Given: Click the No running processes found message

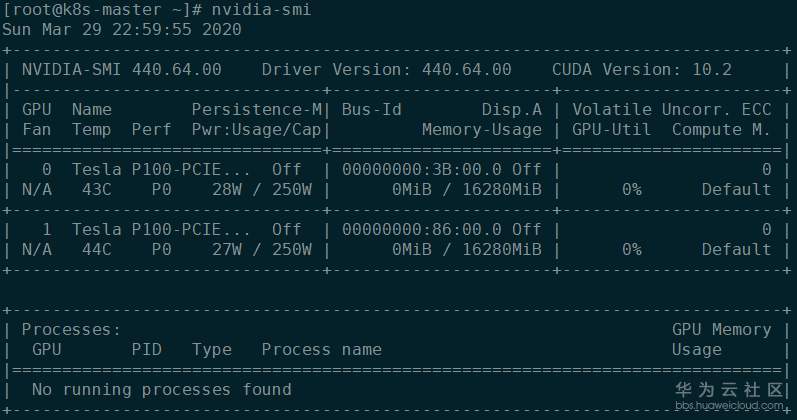Looking at the screenshot, I should [161, 389].
